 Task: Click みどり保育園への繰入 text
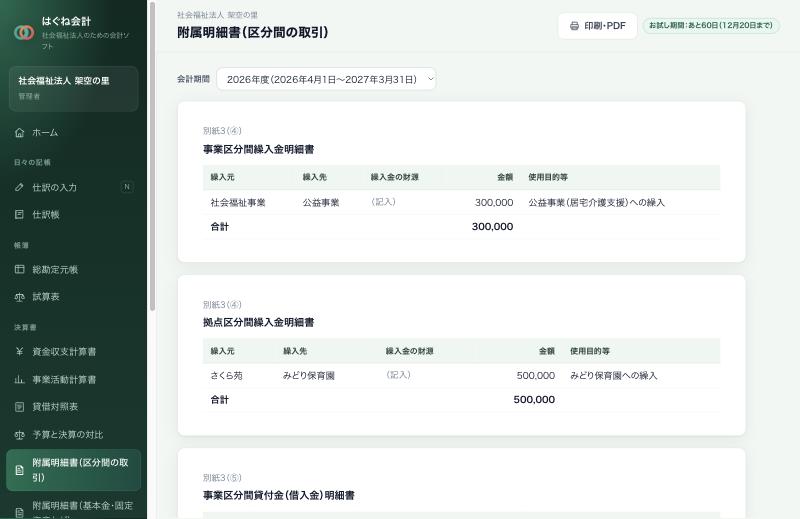coord(614,376)
